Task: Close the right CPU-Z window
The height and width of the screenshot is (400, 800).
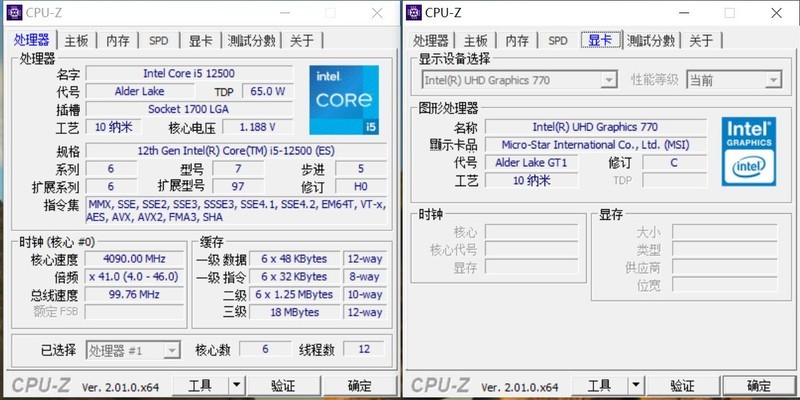Action: coord(776,13)
